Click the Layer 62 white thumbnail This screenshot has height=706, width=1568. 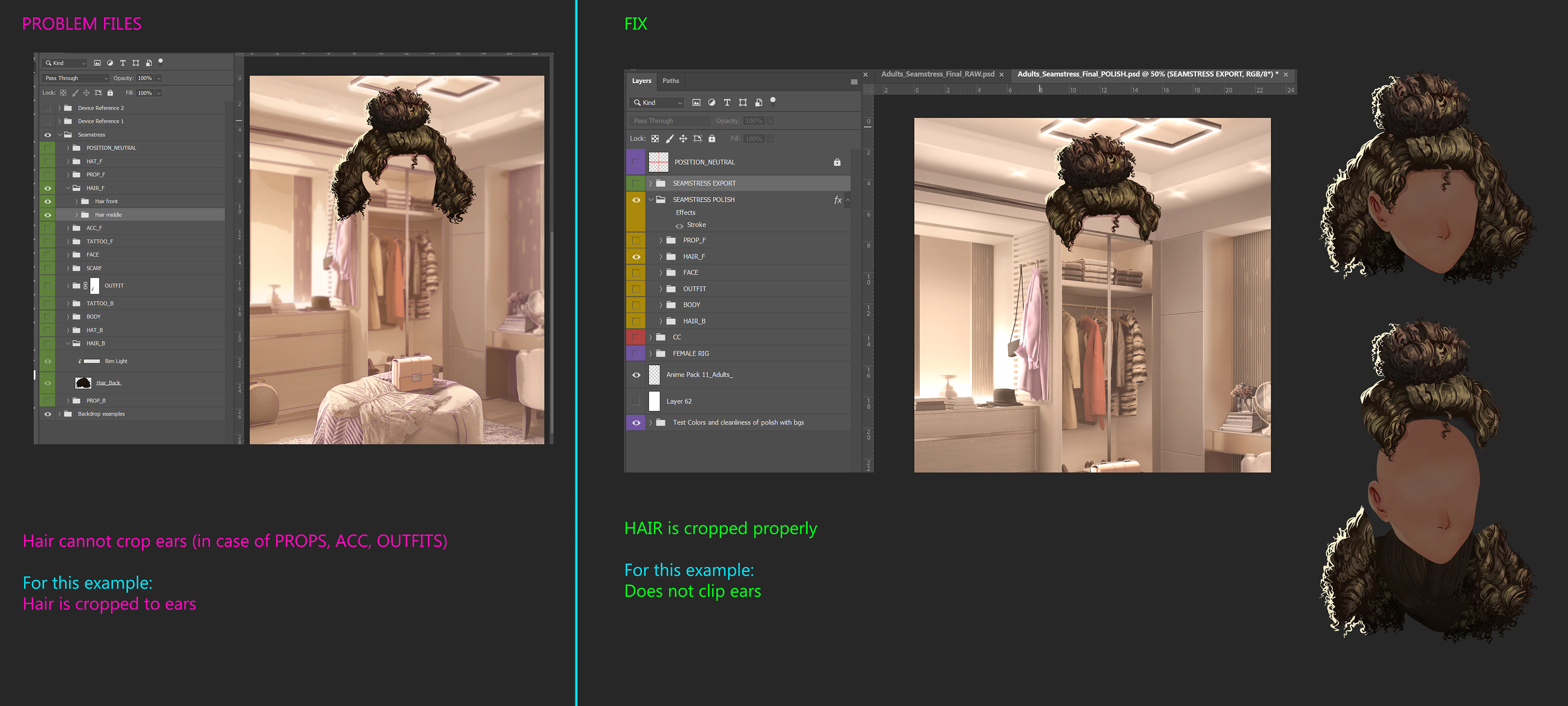coord(654,402)
